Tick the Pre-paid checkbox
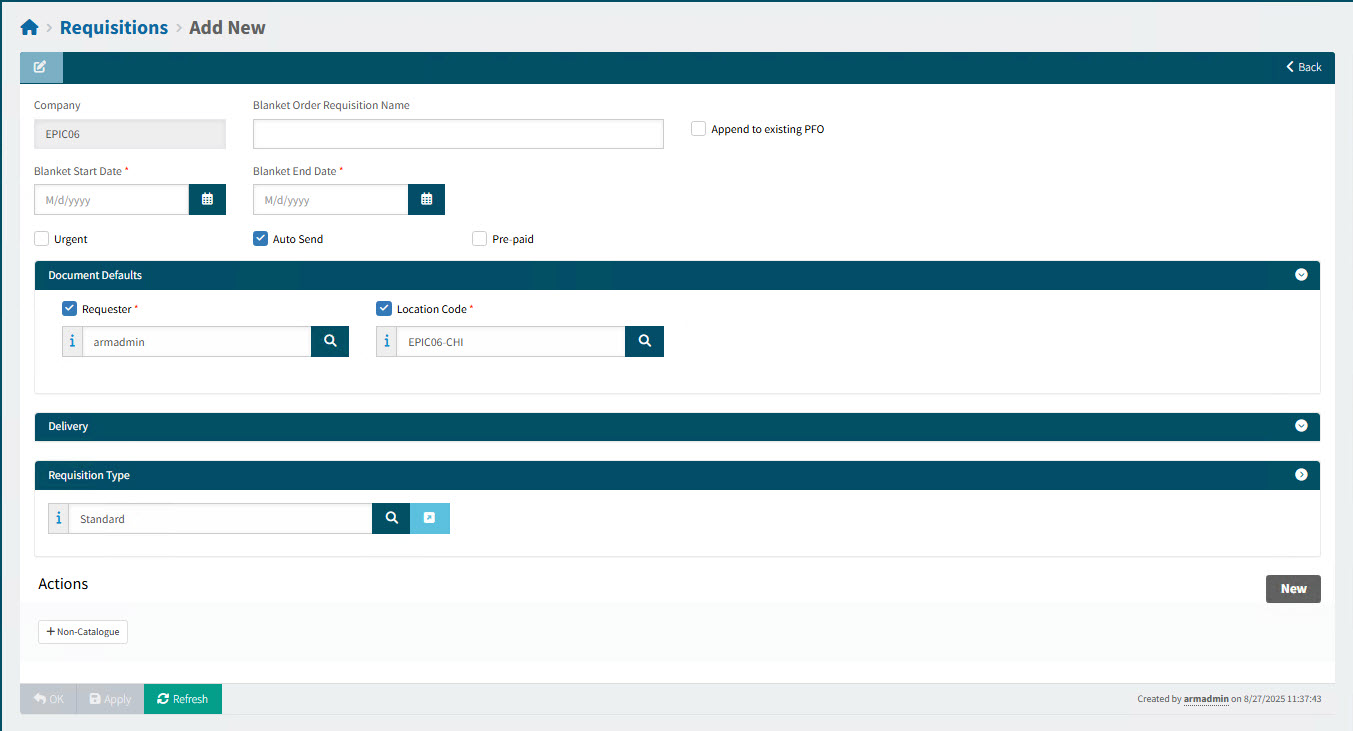This screenshot has height=731, width=1353. click(x=480, y=239)
